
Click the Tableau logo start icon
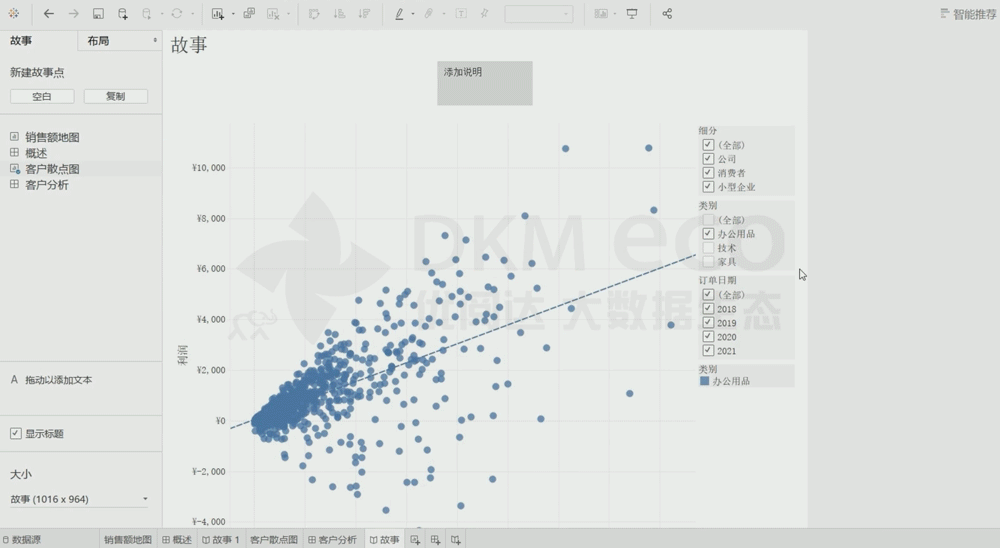pos(13,14)
